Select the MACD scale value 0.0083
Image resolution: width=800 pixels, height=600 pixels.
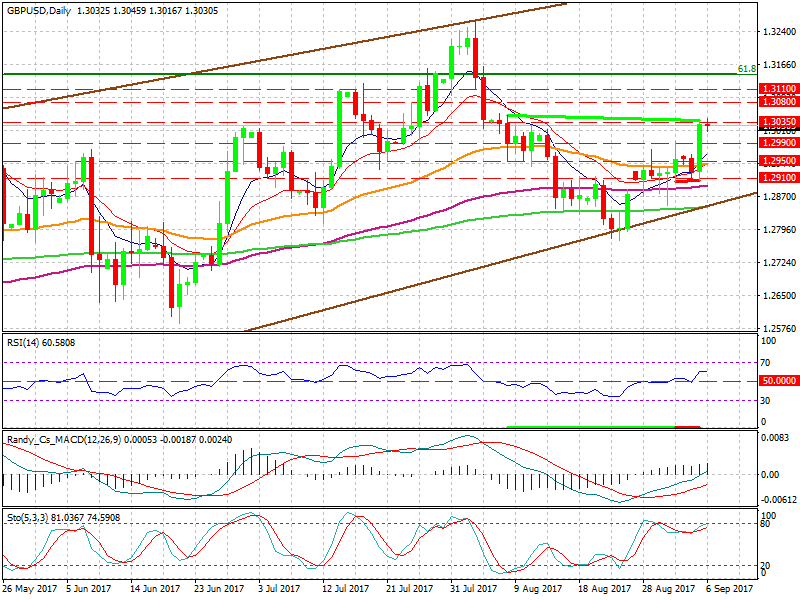click(x=775, y=438)
